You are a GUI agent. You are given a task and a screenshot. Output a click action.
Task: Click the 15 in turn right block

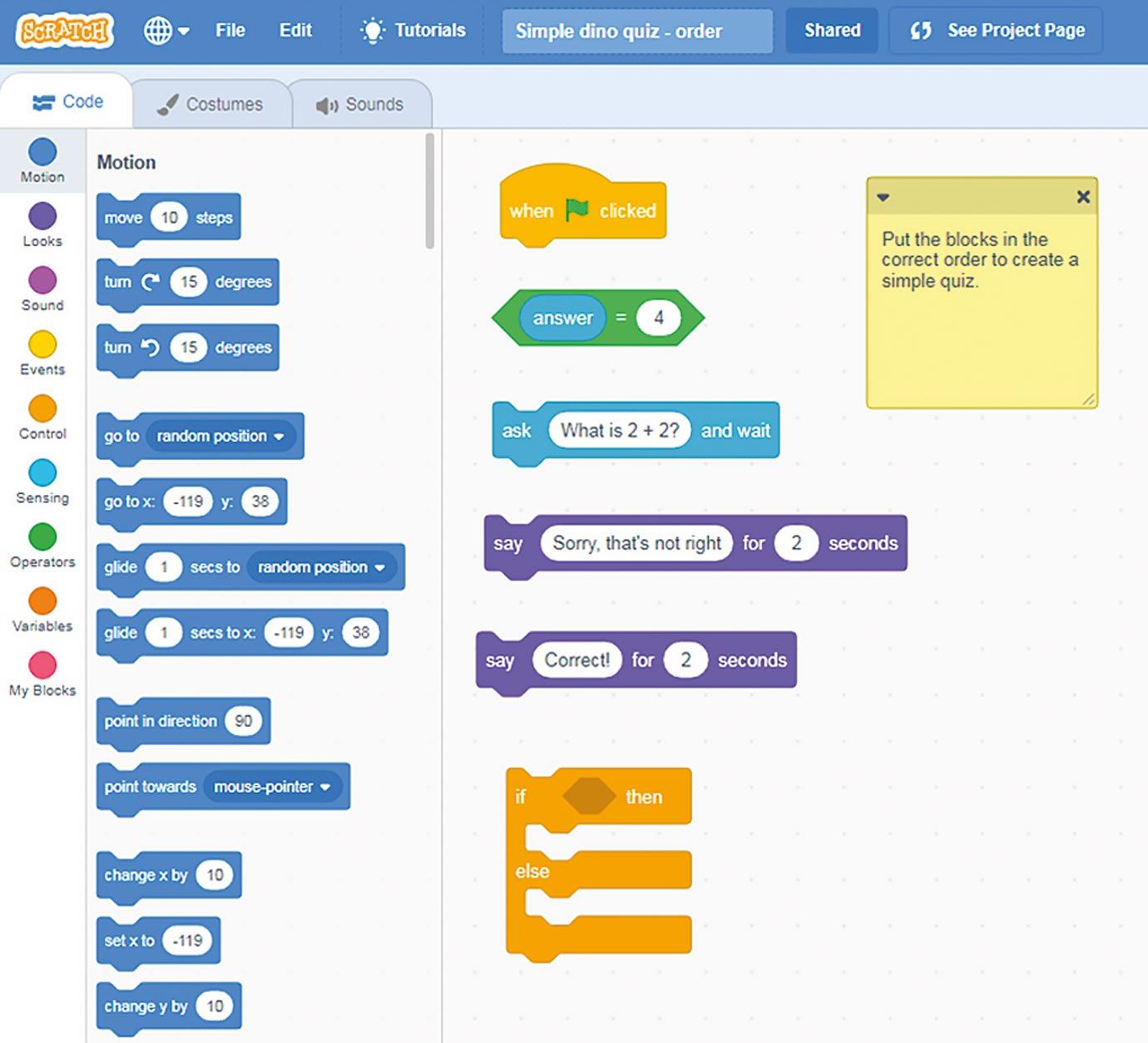coord(189,282)
